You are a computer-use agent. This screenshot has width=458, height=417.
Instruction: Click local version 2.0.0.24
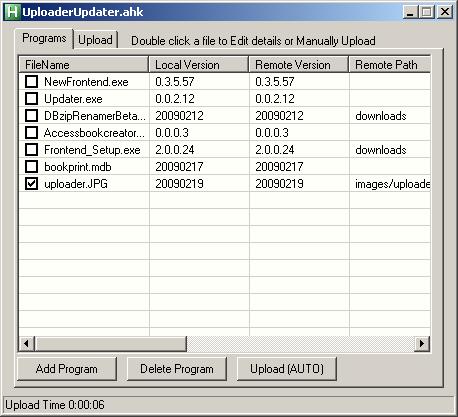174,150
